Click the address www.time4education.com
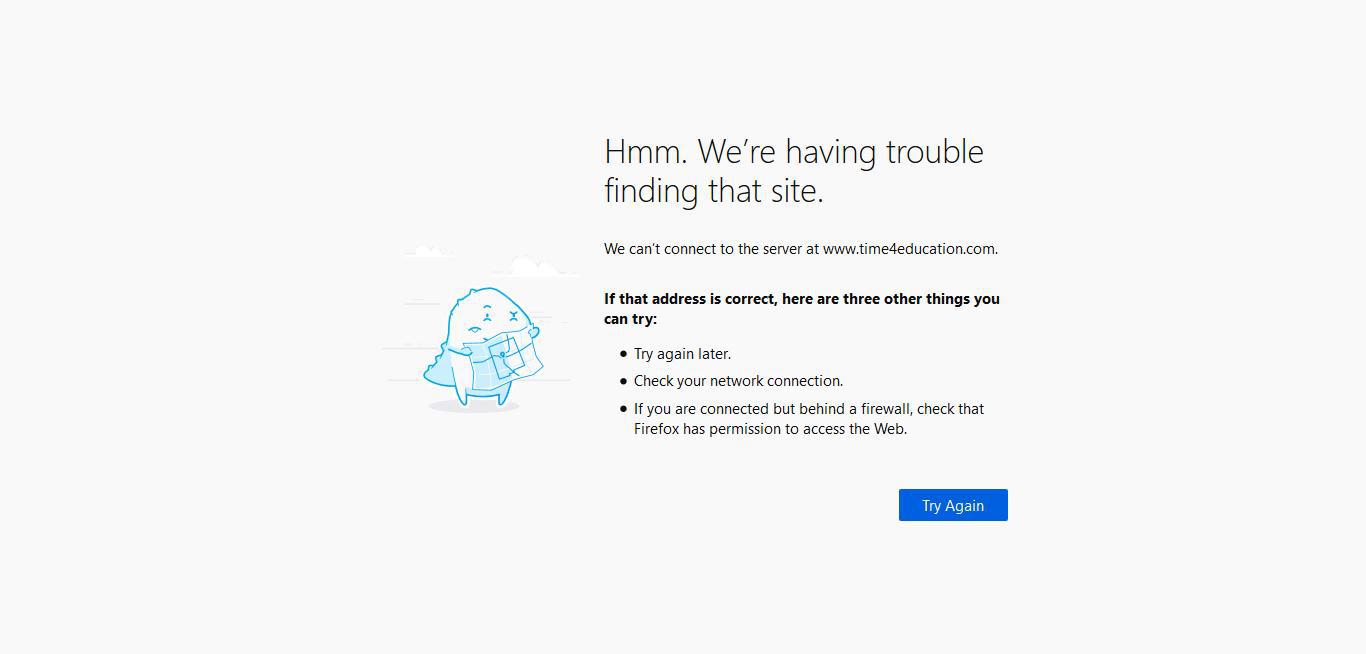1366x654 pixels. click(909, 249)
